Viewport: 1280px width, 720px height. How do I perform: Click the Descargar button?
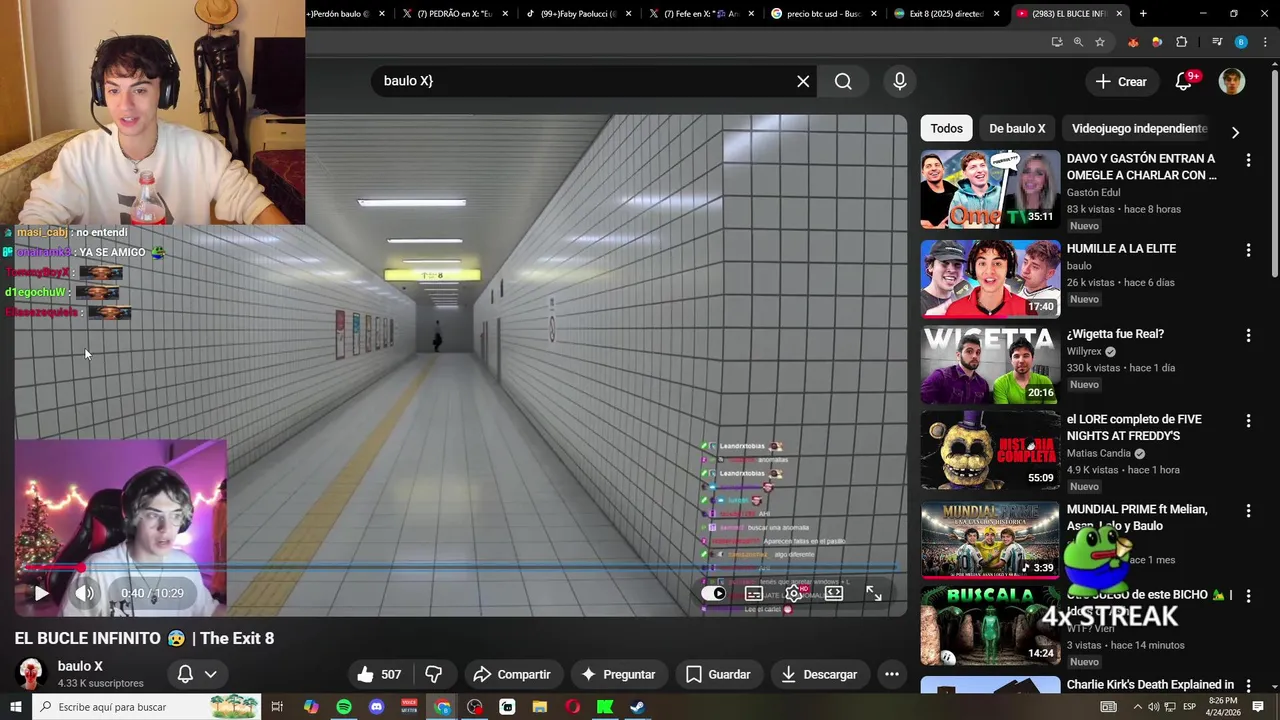[x=819, y=674]
